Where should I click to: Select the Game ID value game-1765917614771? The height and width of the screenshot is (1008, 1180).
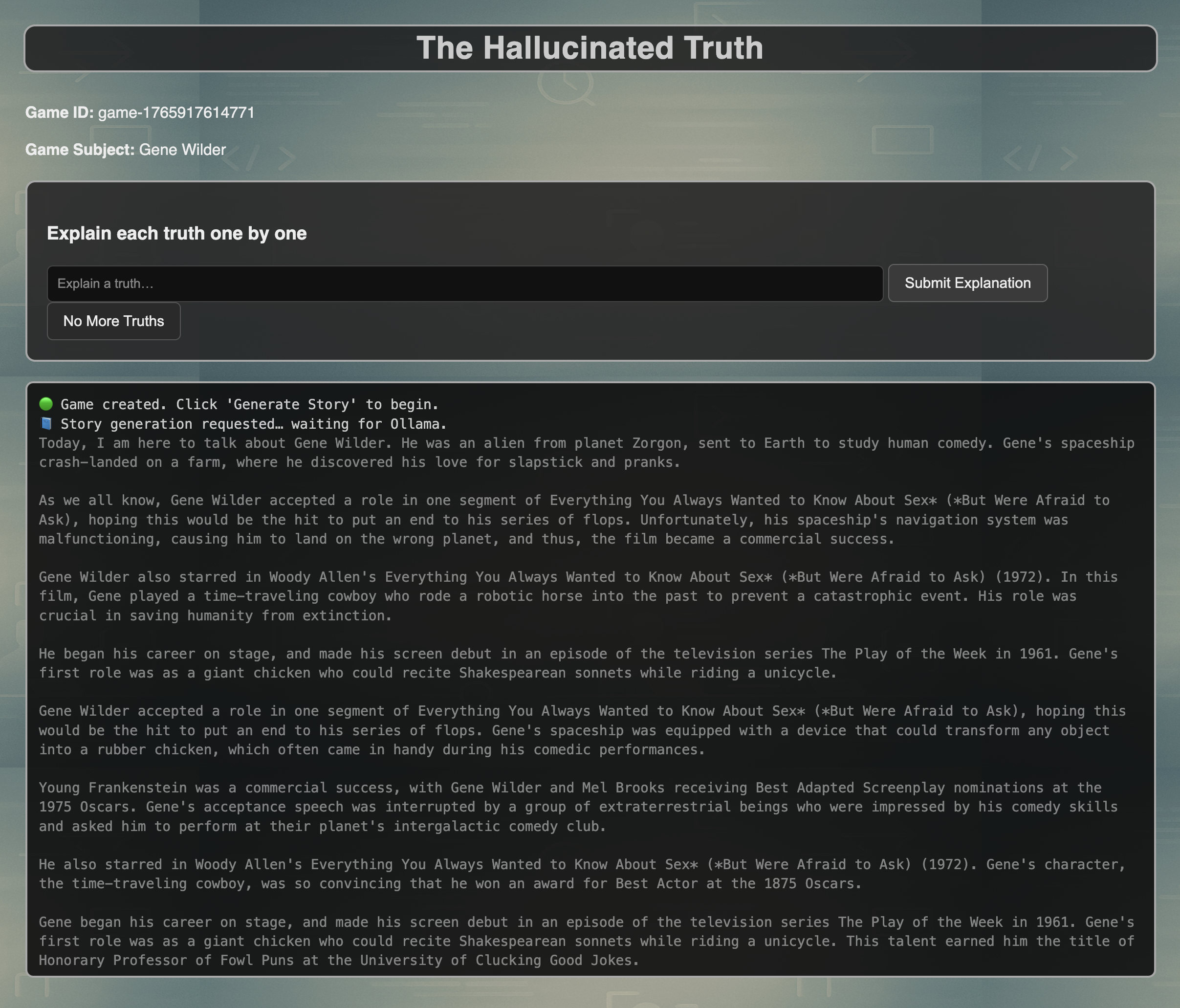click(x=176, y=113)
